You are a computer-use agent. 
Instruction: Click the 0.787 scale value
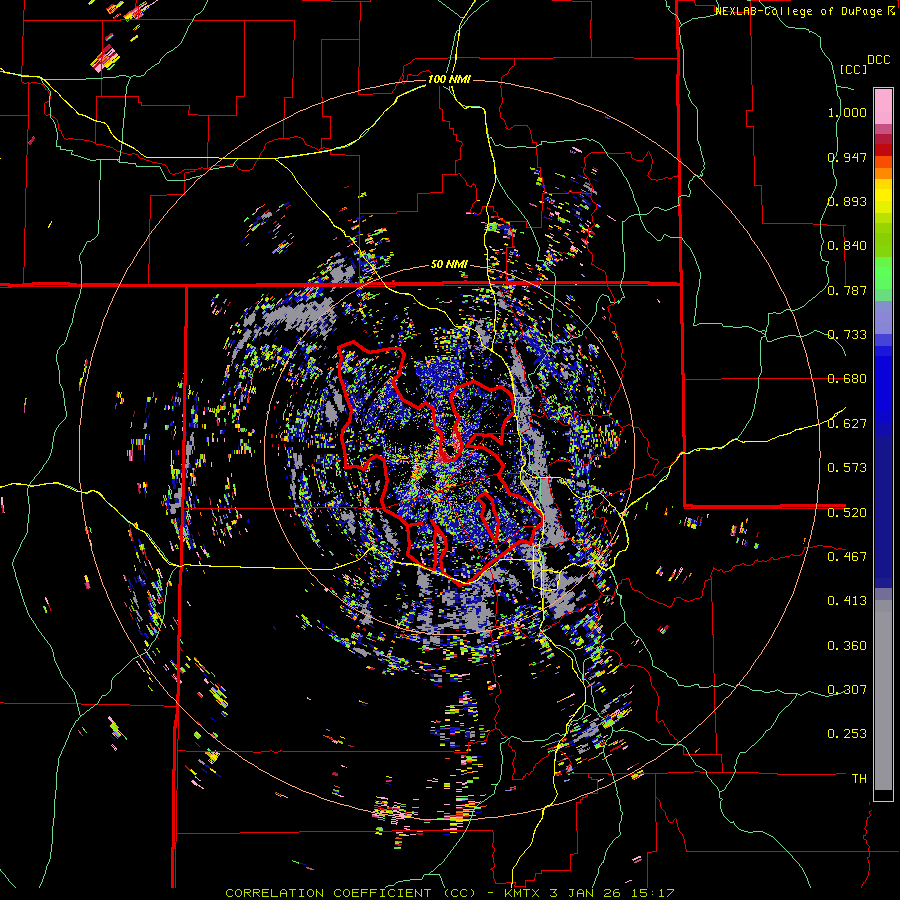click(x=847, y=290)
